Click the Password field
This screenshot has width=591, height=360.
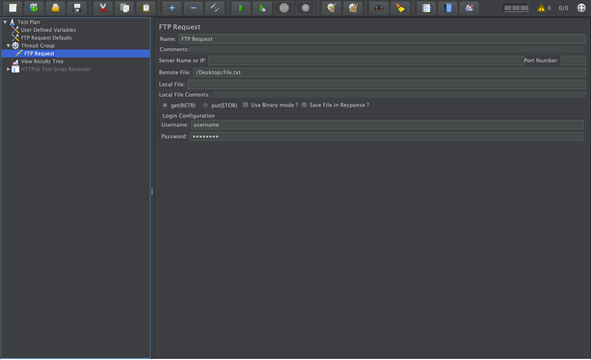click(387, 136)
